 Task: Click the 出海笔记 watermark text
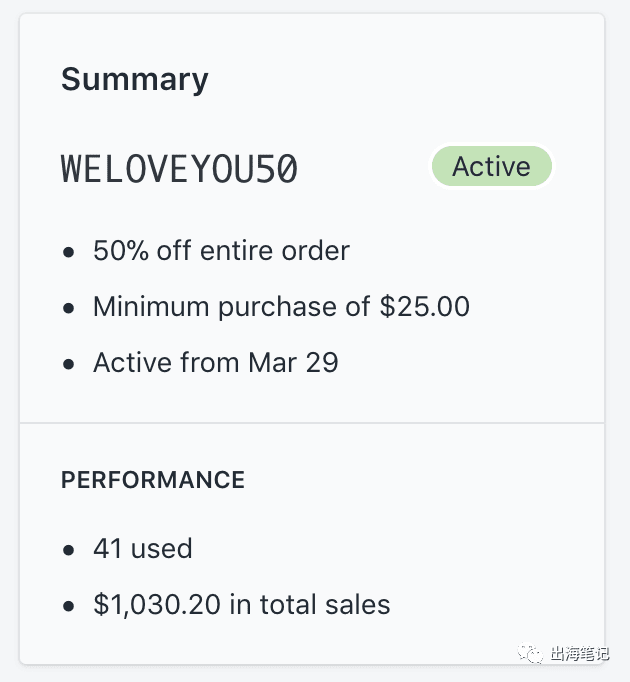pyautogui.click(x=579, y=655)
